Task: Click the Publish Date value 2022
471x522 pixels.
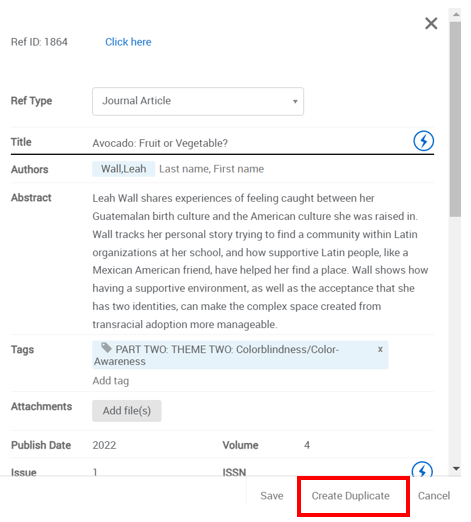Action: [104, 445]
